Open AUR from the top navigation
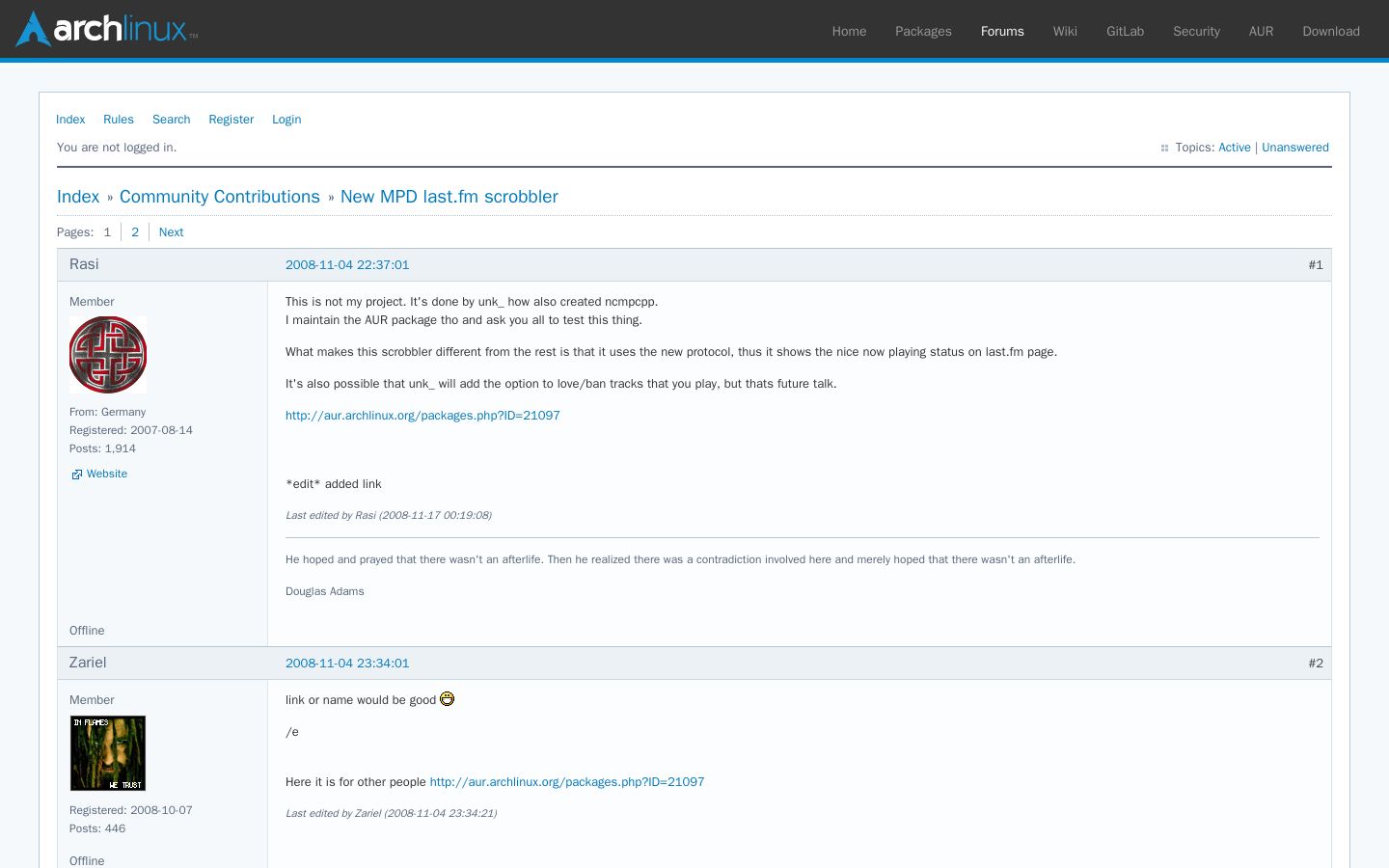The image size is (1389, 868). 1261,31
